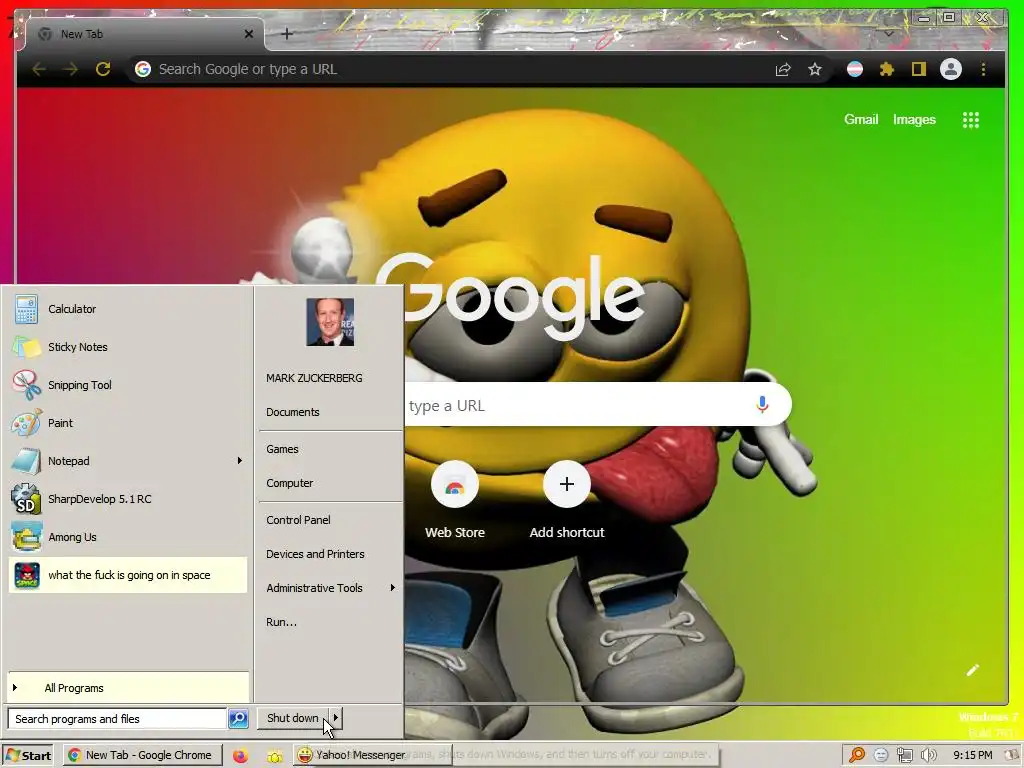Viewport: 1024px width, 768px height.
Task: Click the Start menu search magnifier button
Action: click(x=238, y=718)
